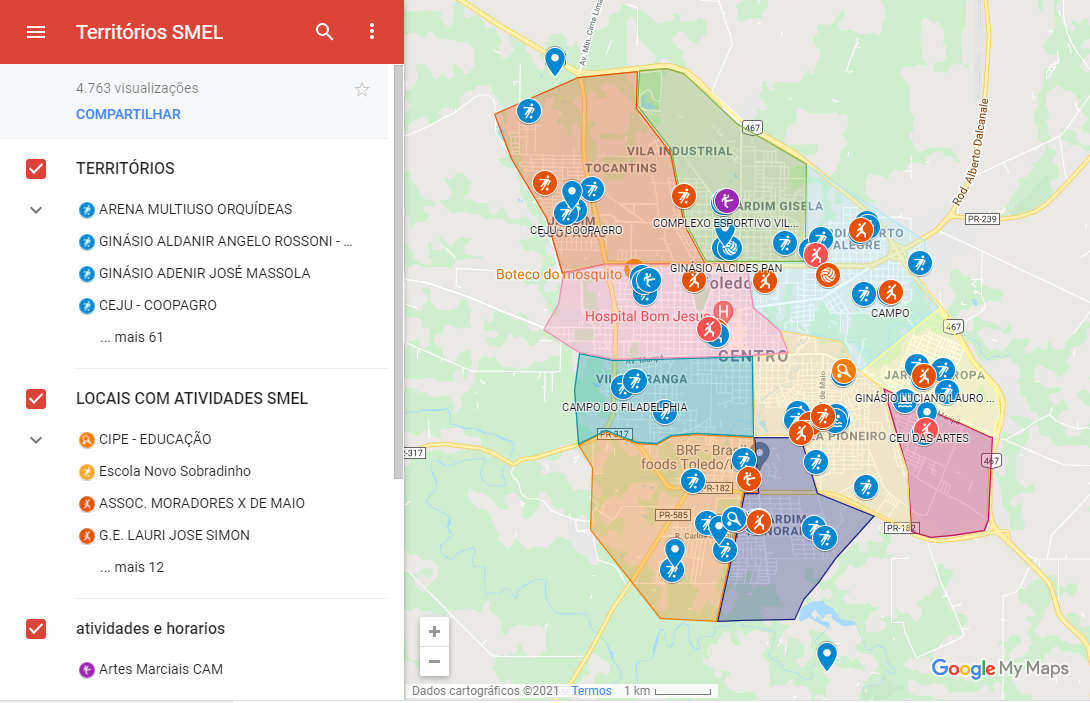
Task: Show more with '... mais 61'
Action: coord(131,337)
